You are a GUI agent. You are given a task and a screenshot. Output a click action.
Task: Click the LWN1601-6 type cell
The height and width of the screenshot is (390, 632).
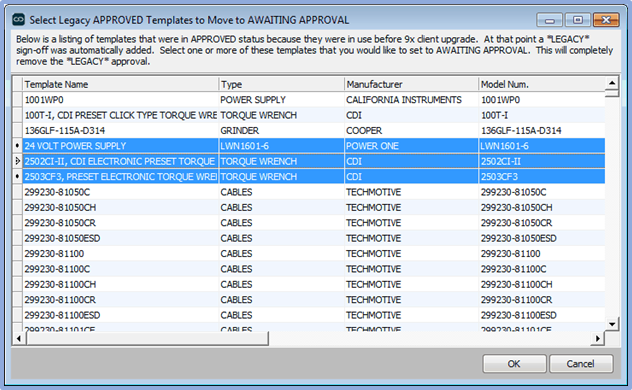281,146
